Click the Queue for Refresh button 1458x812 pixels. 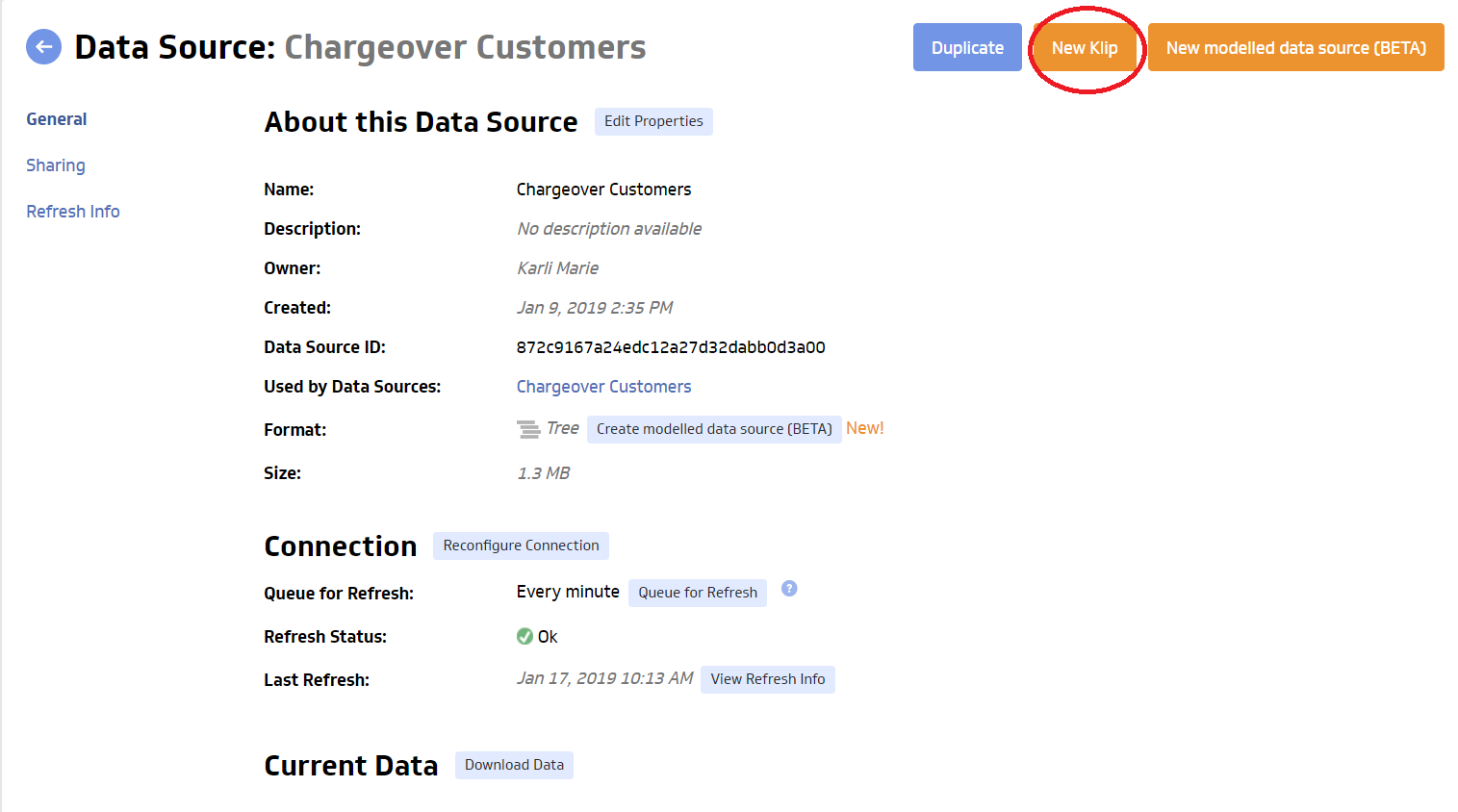[698, 593]
